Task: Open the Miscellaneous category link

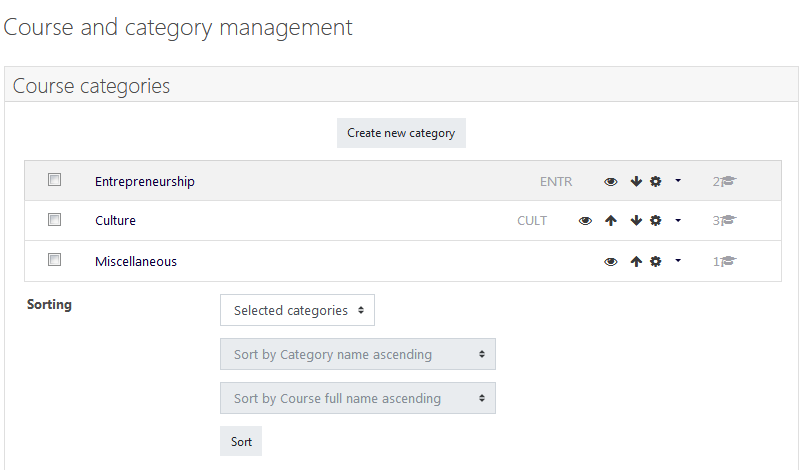Action: [x=136, y=262]
